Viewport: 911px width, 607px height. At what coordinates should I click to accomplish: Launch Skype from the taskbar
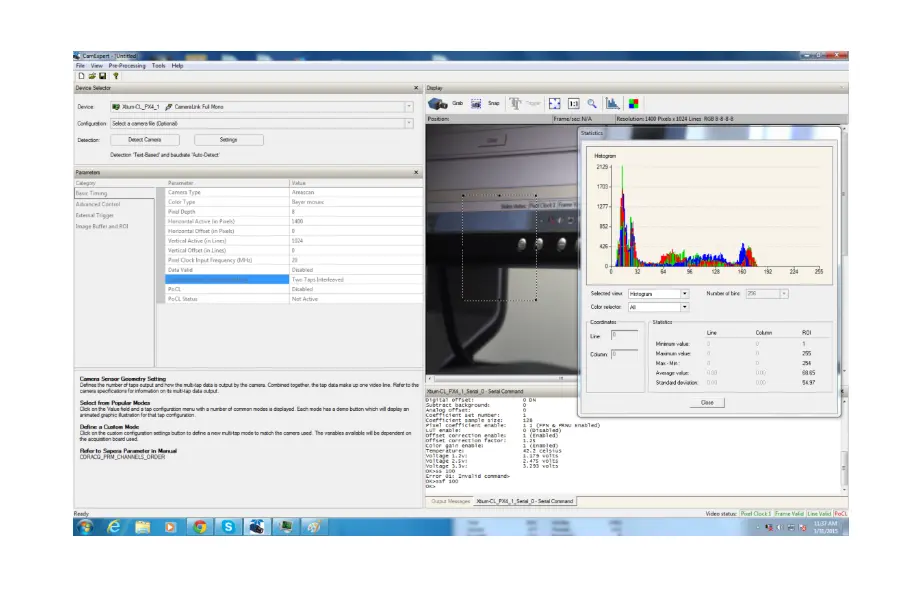pos(229,526)
